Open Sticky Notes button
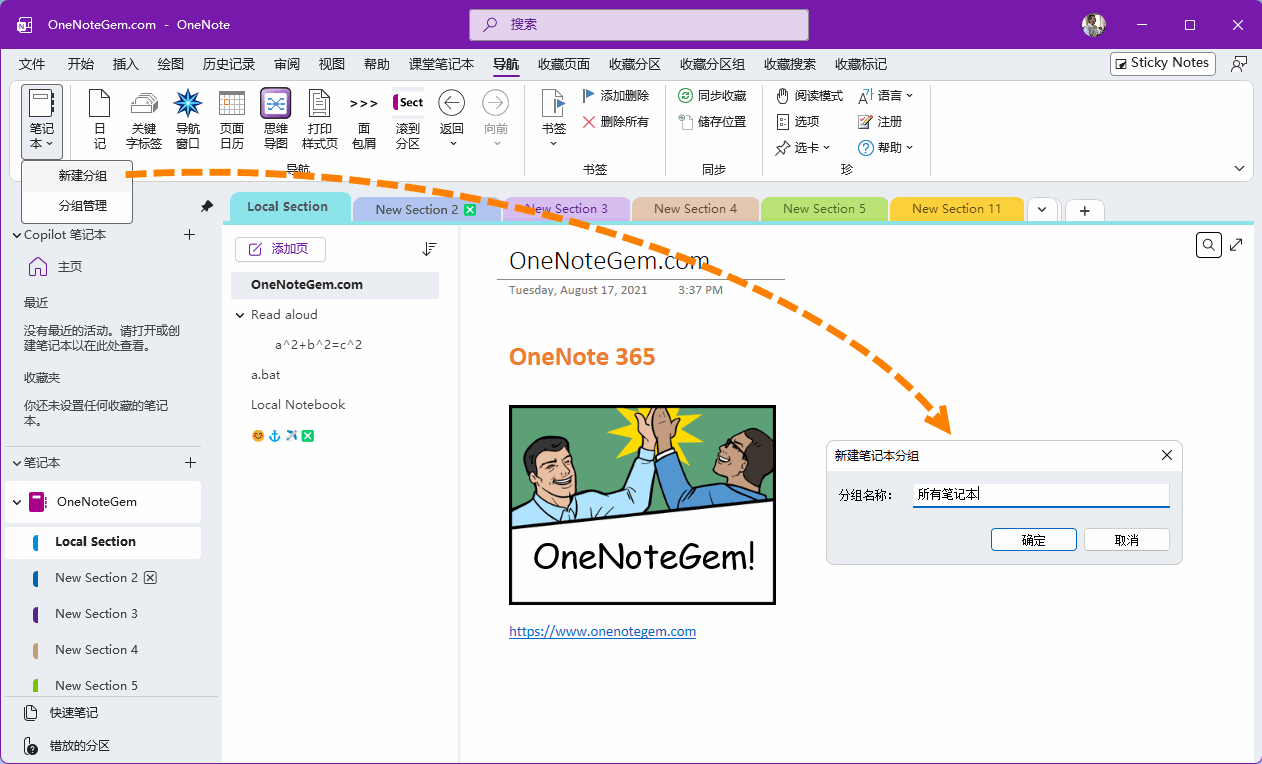1262x764 pixels. (x=1163, y=63)
